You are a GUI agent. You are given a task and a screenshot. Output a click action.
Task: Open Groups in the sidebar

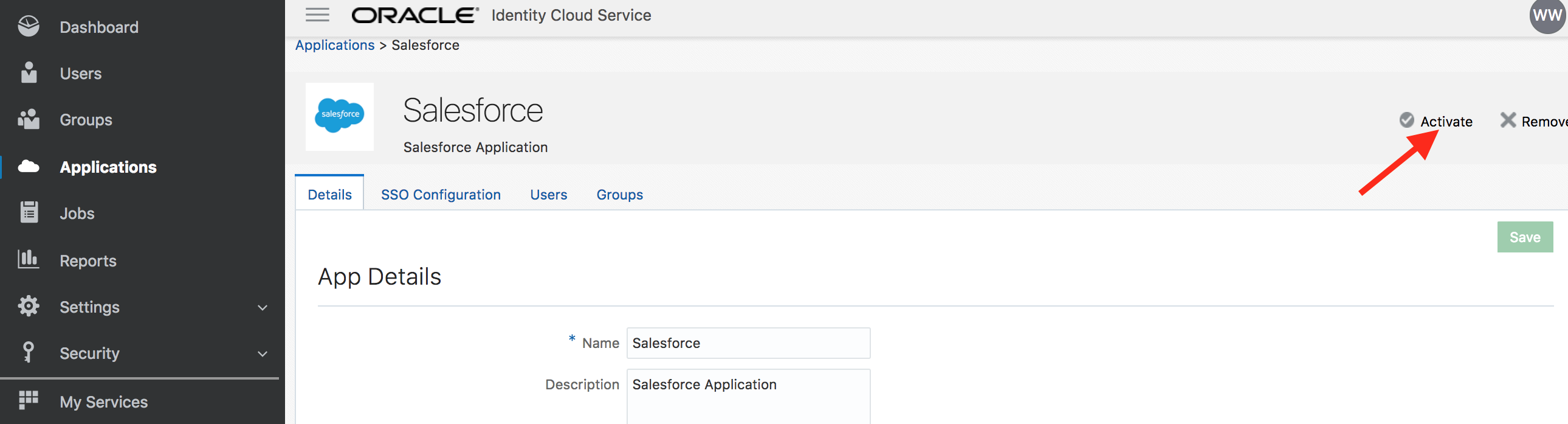(86, 120)
